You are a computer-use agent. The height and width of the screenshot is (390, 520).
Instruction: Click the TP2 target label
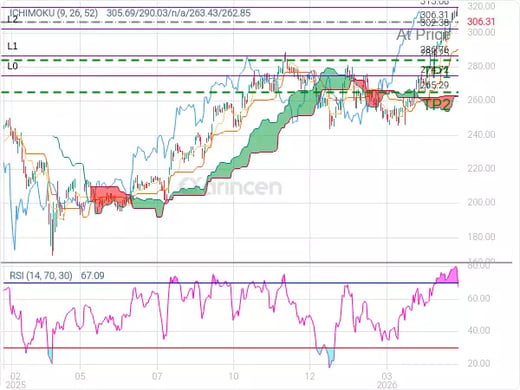pyautogui.click(x=437, y=104)
